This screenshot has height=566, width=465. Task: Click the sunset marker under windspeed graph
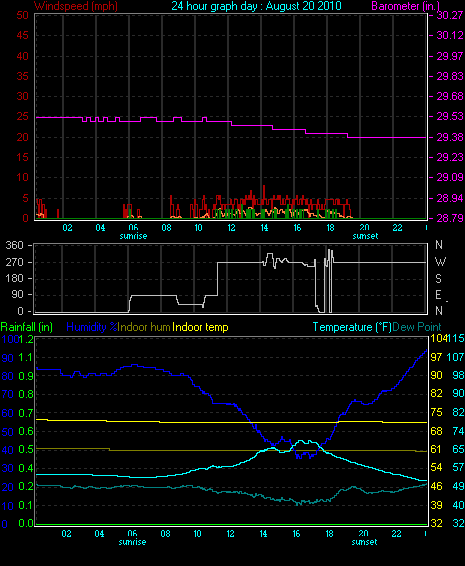365,236
